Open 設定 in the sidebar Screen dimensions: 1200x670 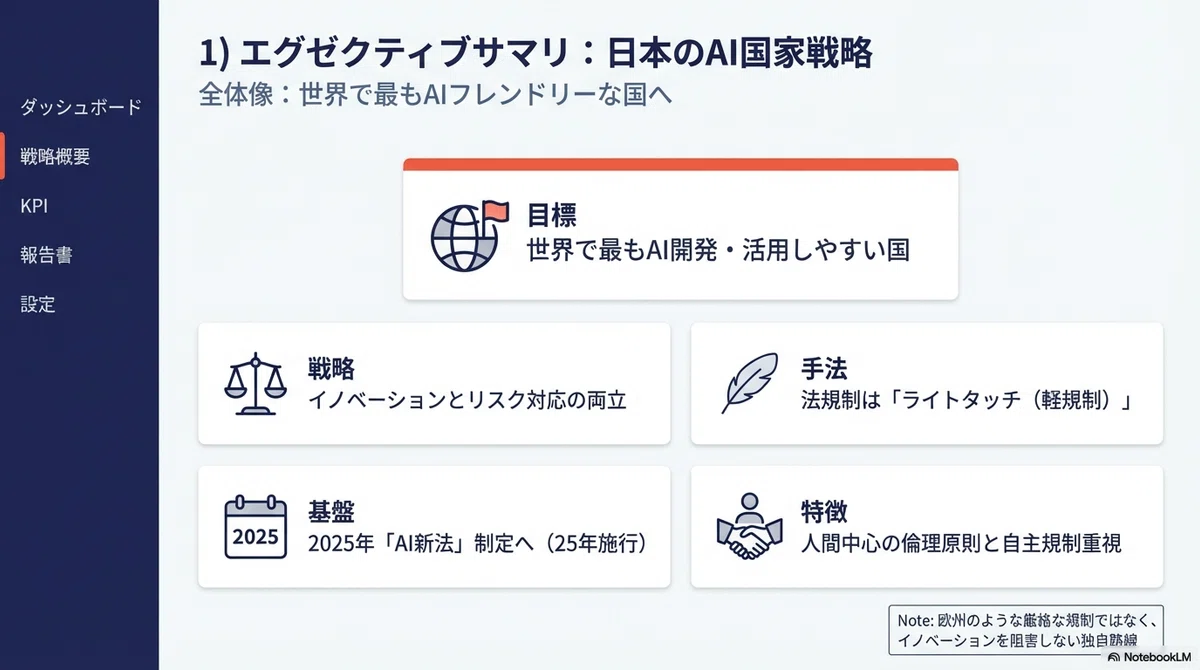click(x=38, y=304)
